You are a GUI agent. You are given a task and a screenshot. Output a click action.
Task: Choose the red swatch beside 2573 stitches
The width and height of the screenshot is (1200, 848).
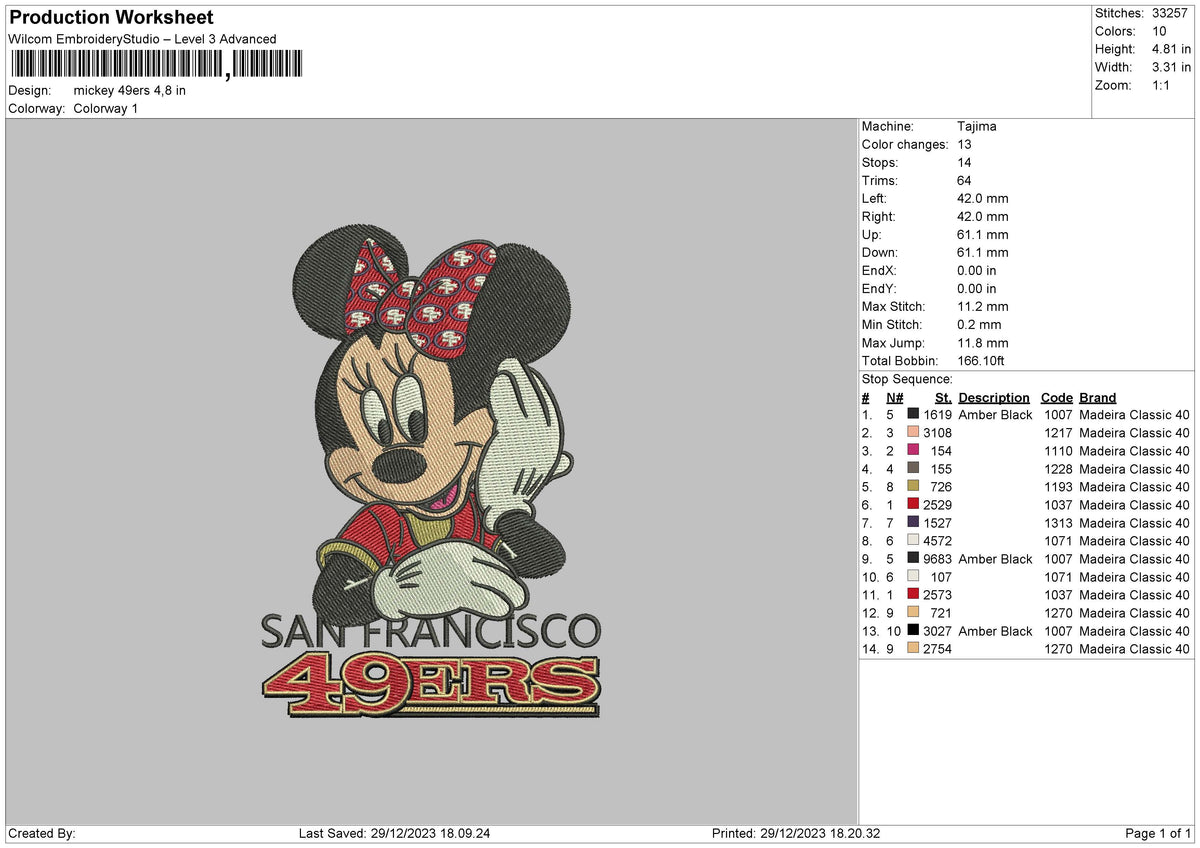click(913, 594)
